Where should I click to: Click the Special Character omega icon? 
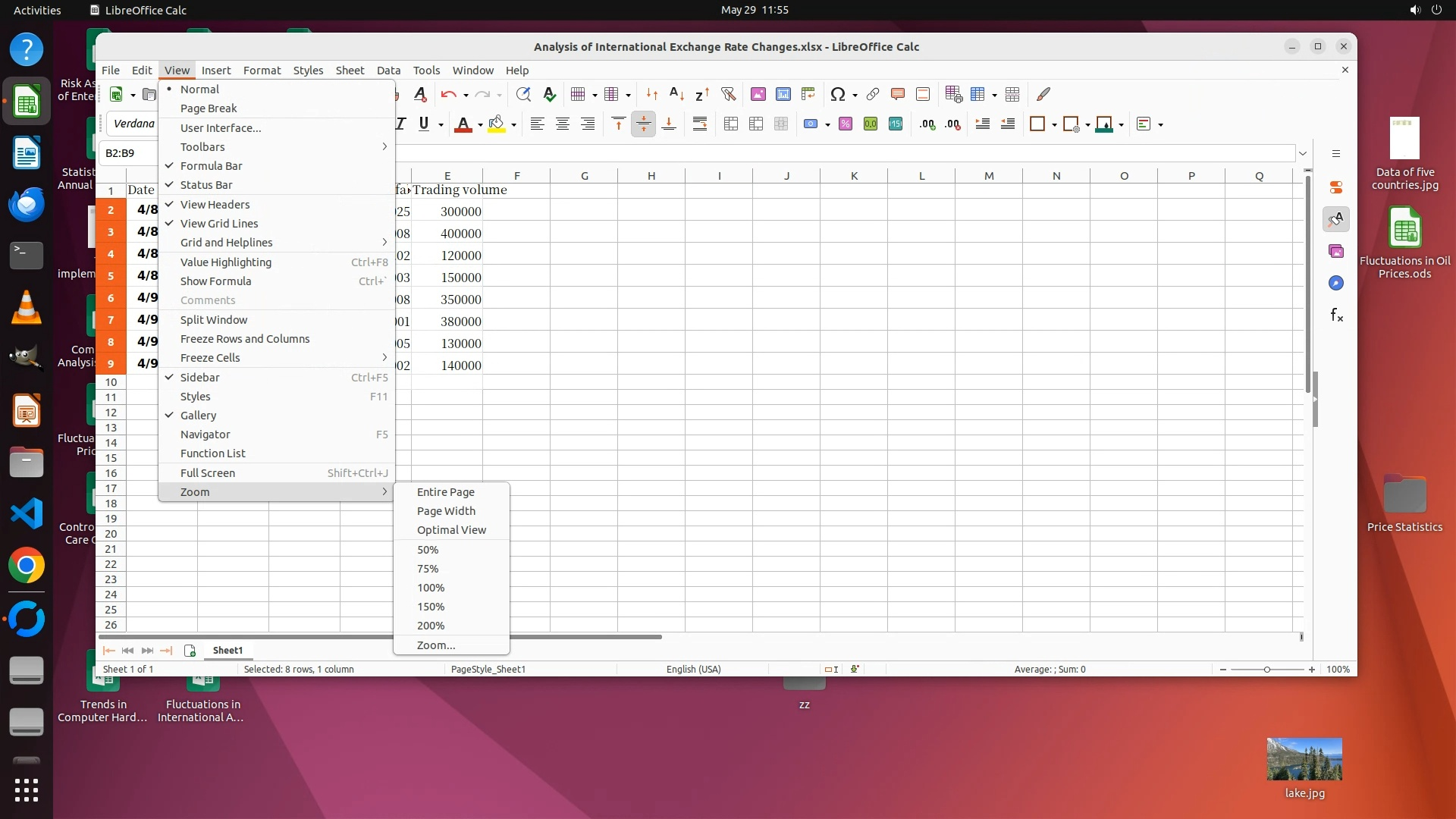[837, 94]
